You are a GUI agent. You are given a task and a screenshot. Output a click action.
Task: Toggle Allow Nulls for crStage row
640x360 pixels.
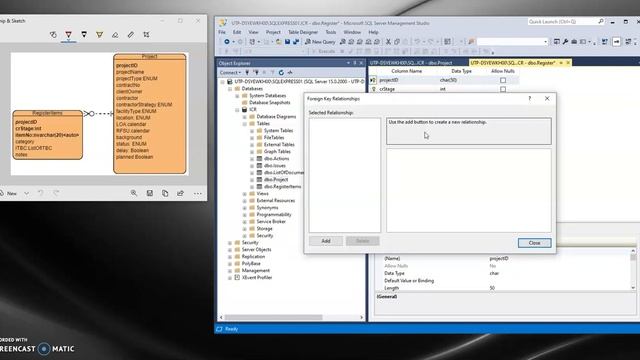coord(503,89)
